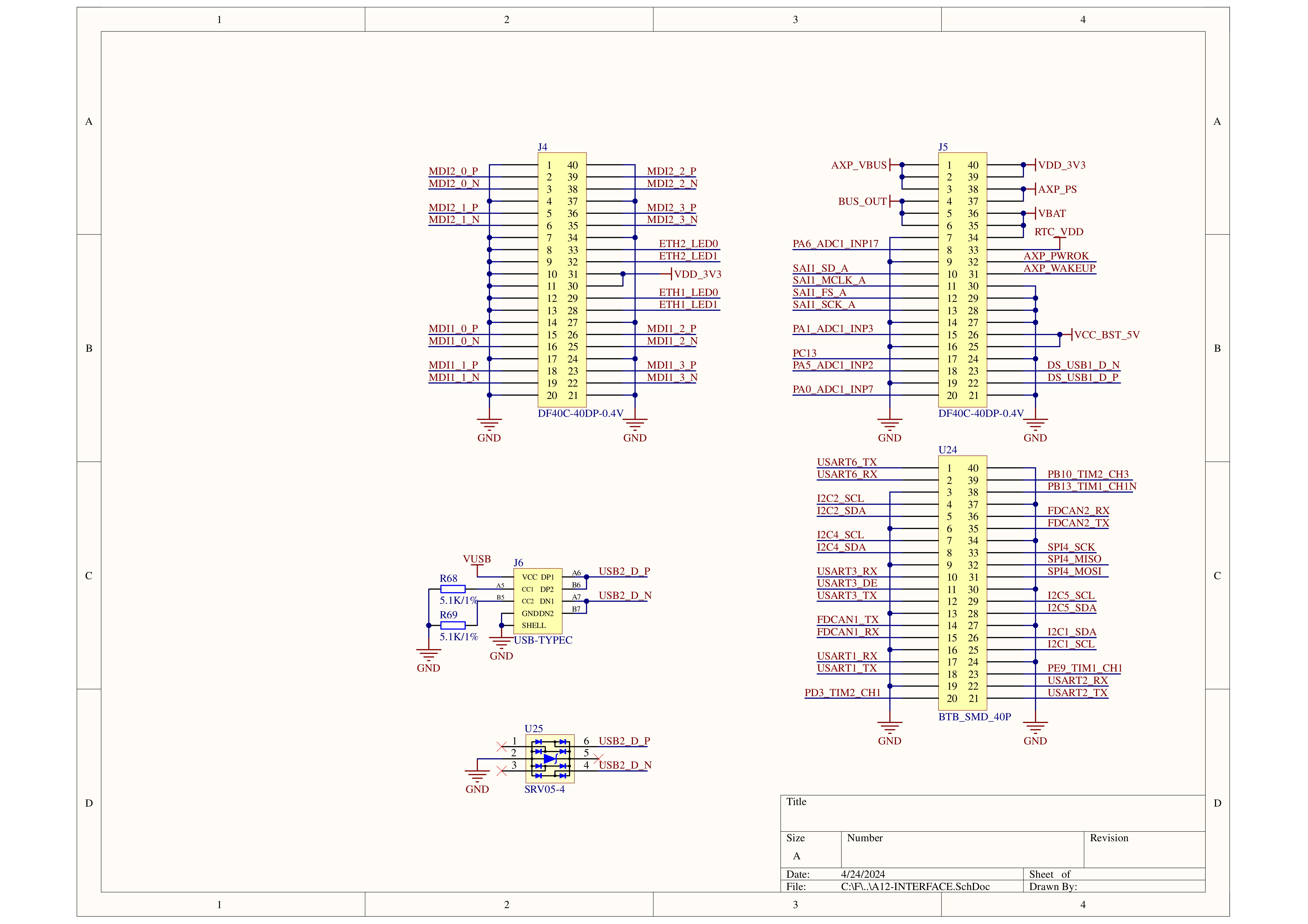Select the MDI1_2_P net label
This screenshot has height=924, width=1308.
click(x=672, y=329)
